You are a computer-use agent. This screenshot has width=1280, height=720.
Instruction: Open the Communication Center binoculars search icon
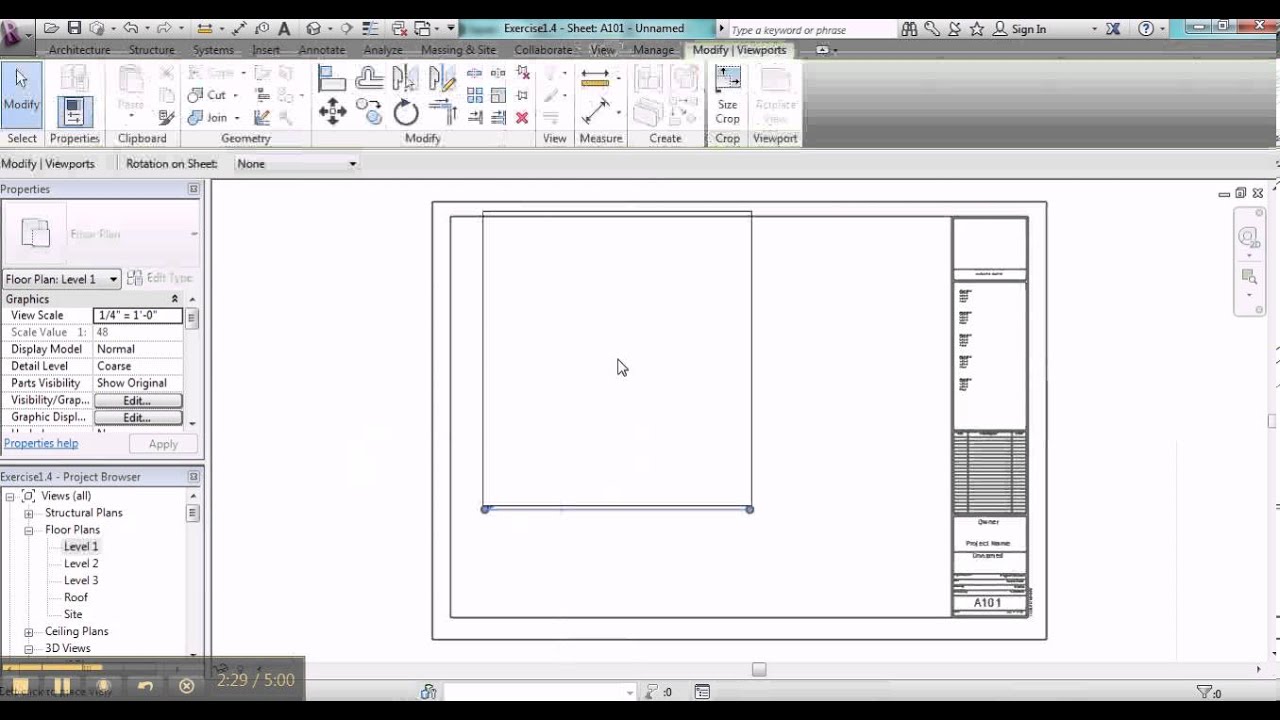point(910,29)
